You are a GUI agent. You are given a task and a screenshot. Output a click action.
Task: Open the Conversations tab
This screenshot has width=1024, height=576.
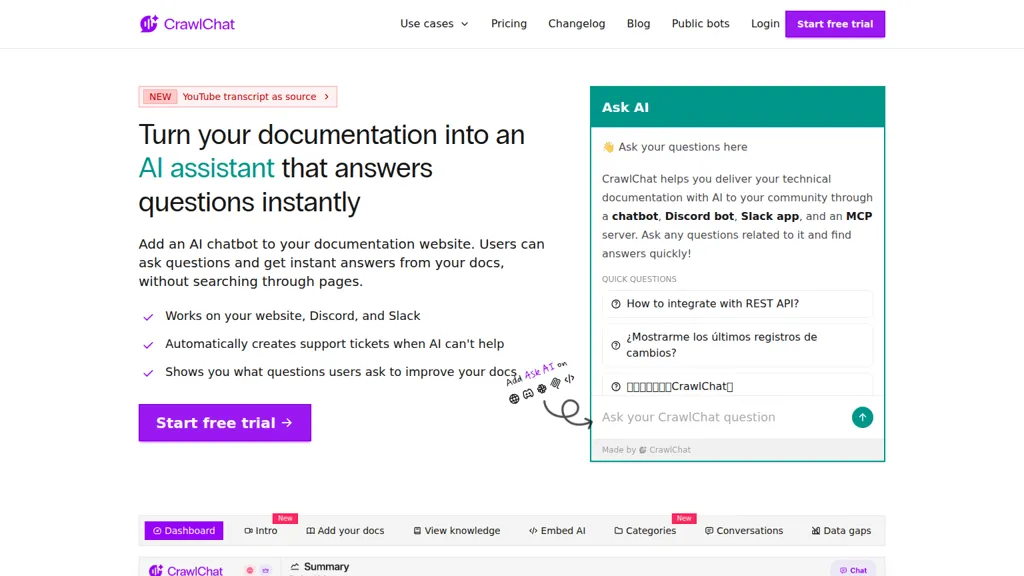(x=744, y=530)
